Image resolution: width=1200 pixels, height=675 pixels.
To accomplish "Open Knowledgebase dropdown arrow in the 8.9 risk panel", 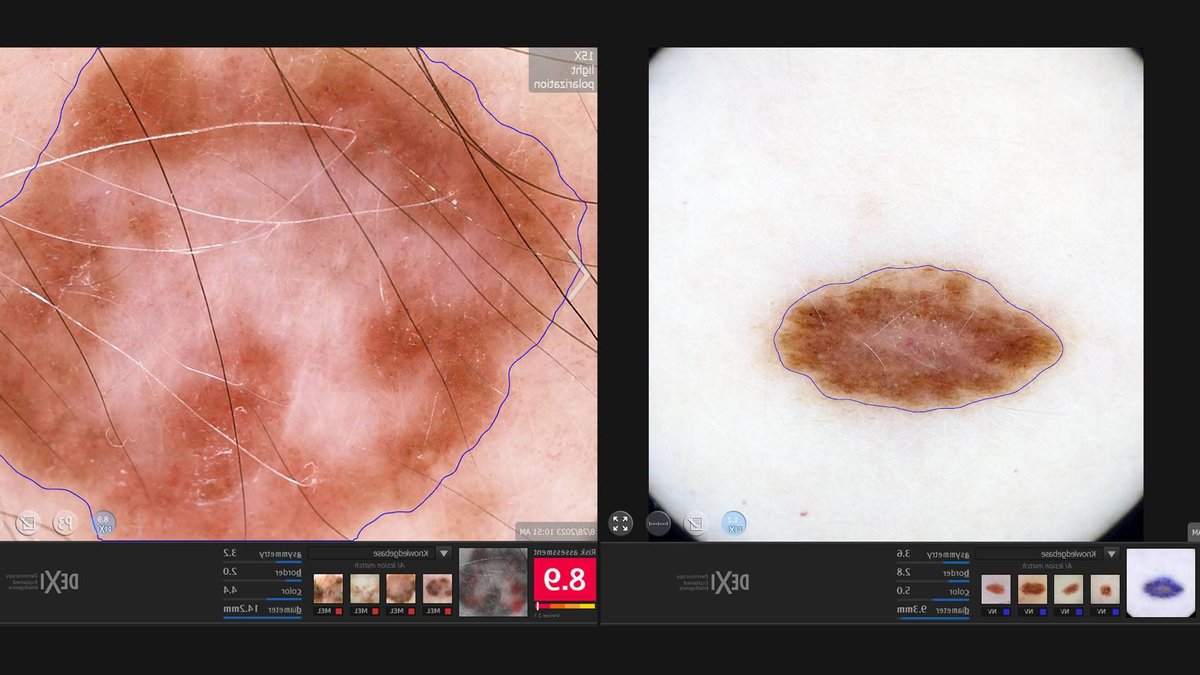I will click(444, 553).
